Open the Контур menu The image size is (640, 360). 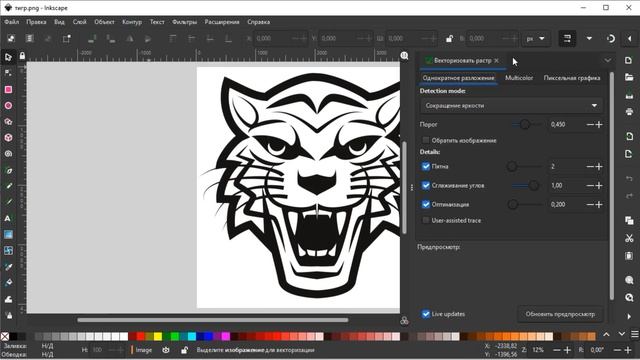(x=132, y=22)
